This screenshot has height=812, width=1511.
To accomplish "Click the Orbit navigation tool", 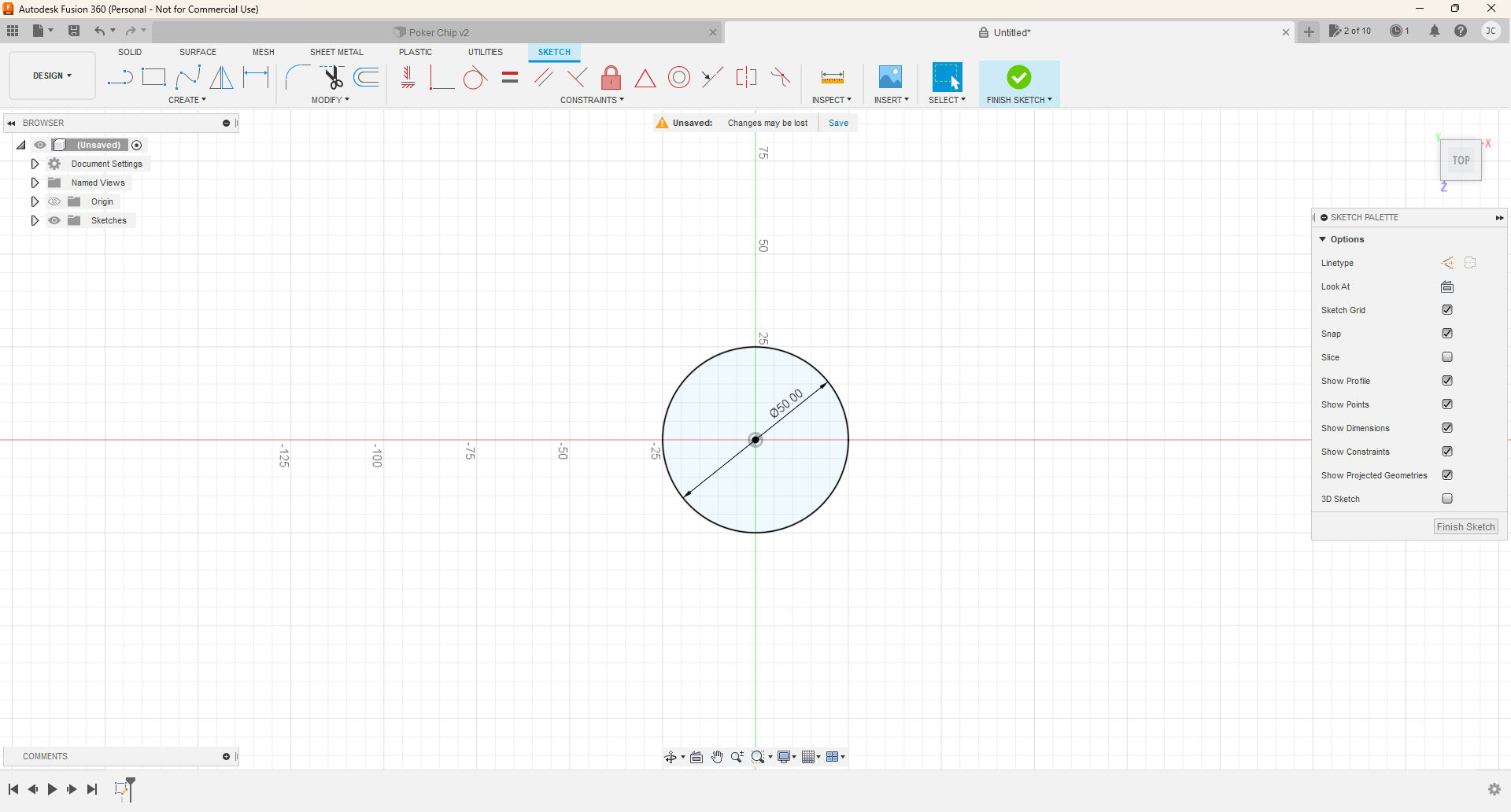I will point(671,757).
